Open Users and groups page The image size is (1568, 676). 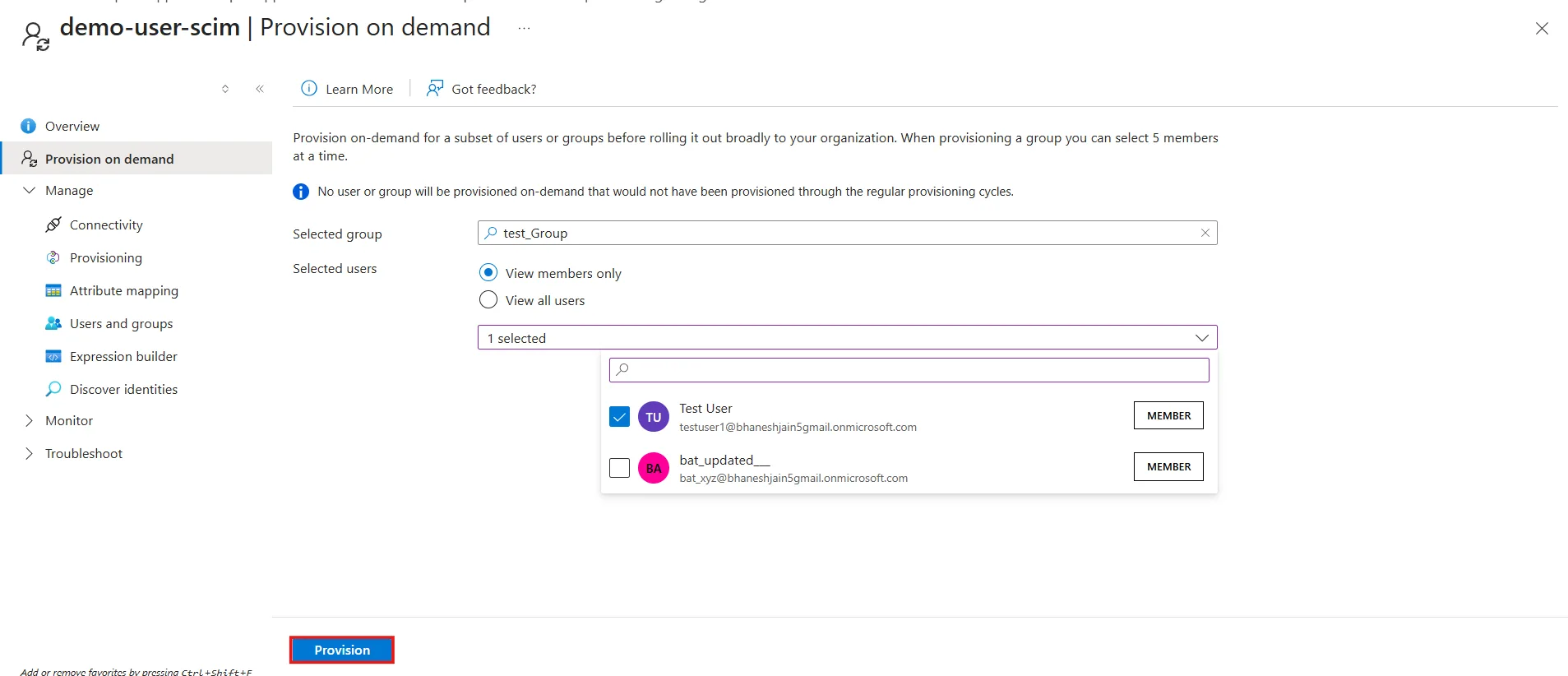tap(122, 323)
